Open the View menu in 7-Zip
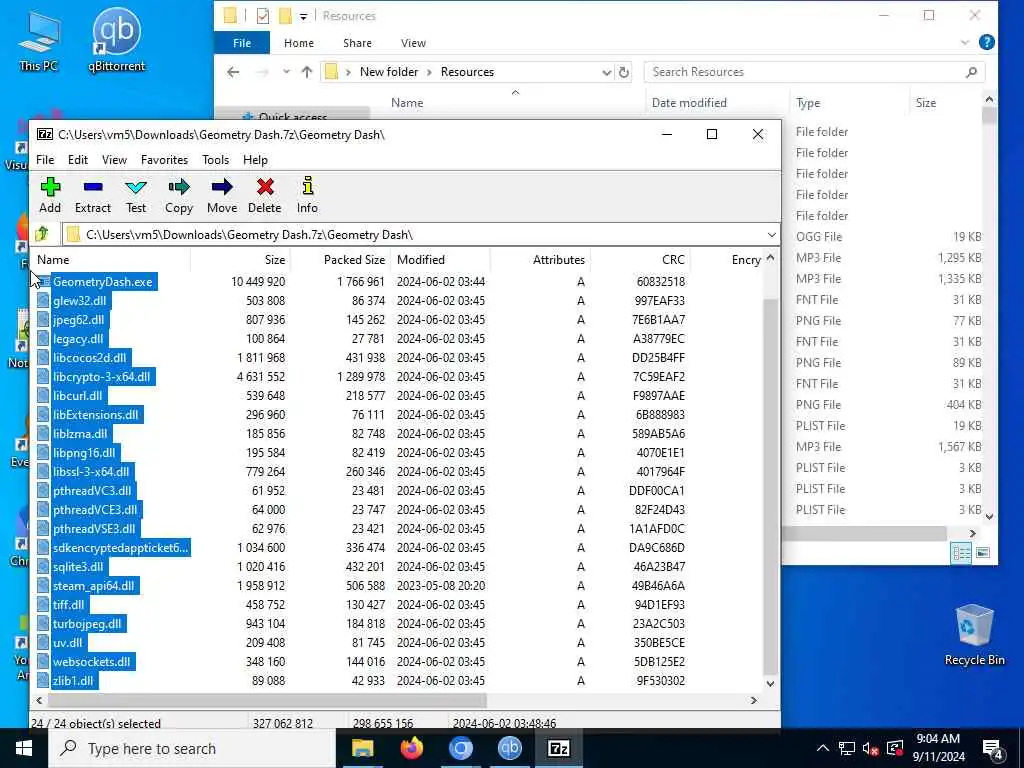The height and width of the screenshot is (768, 1024). [x=114, y=160]
